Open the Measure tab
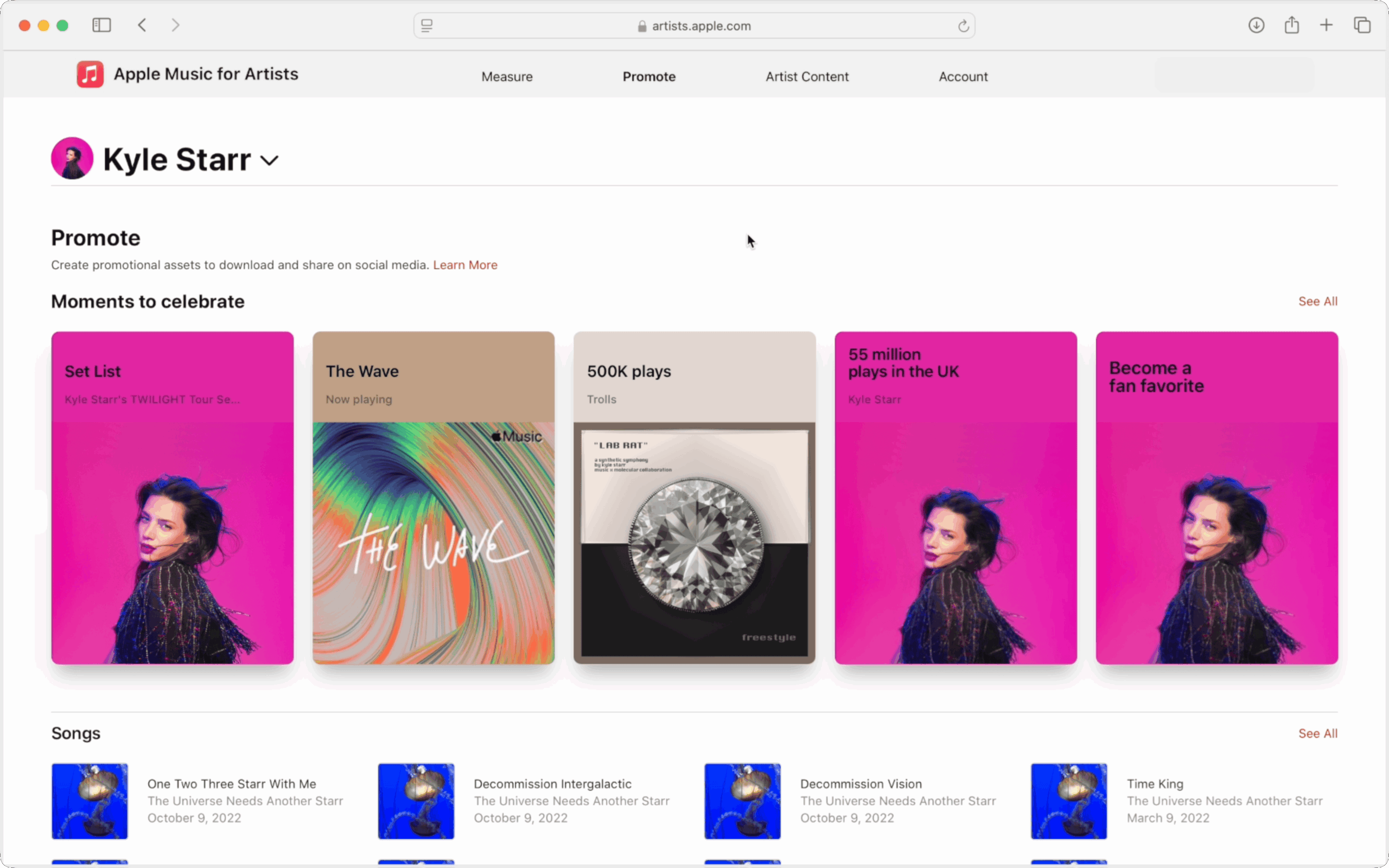This screenshot has height=868, width=1389. click(507, 76)
